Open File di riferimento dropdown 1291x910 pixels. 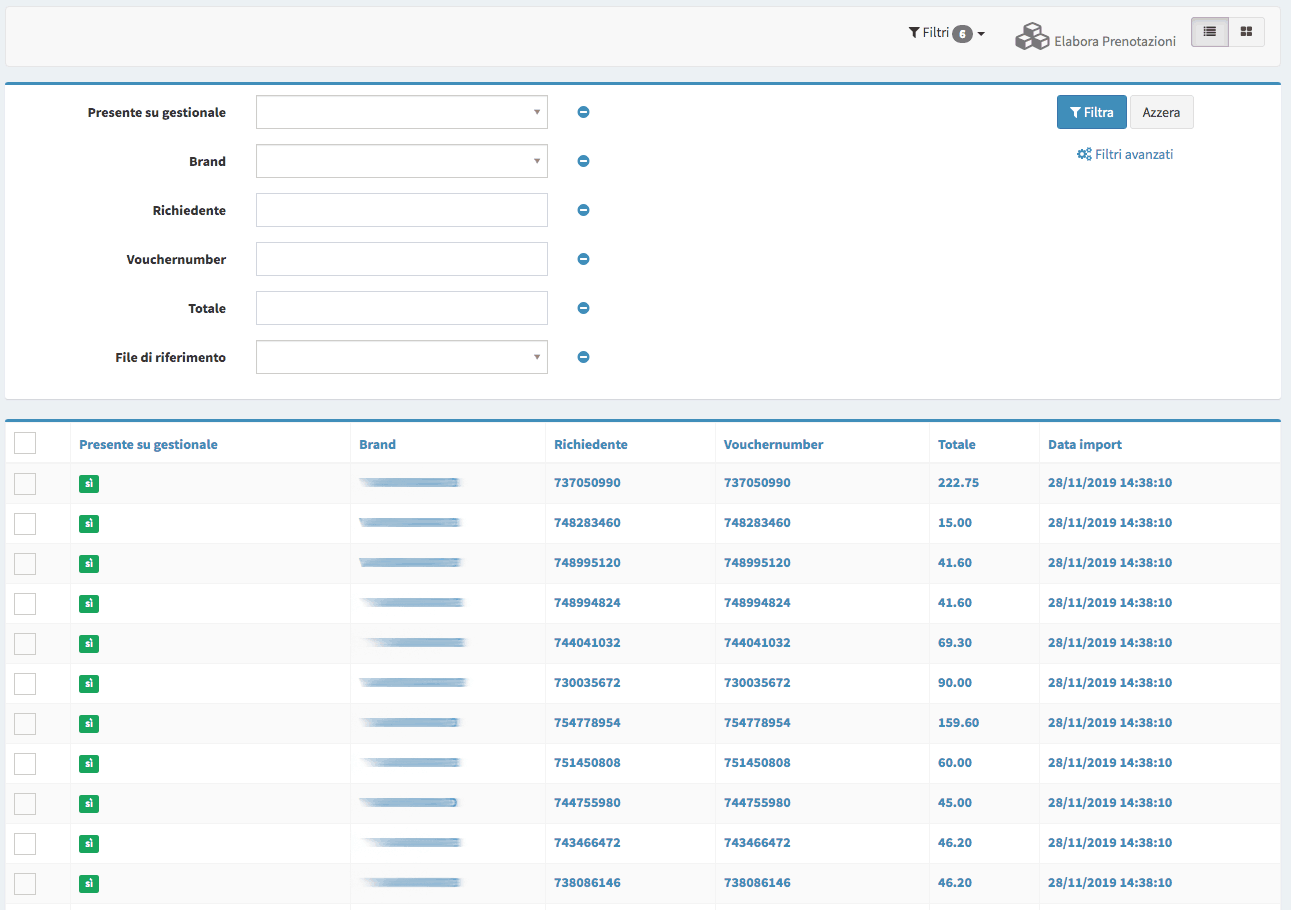(x=402, y=357)
